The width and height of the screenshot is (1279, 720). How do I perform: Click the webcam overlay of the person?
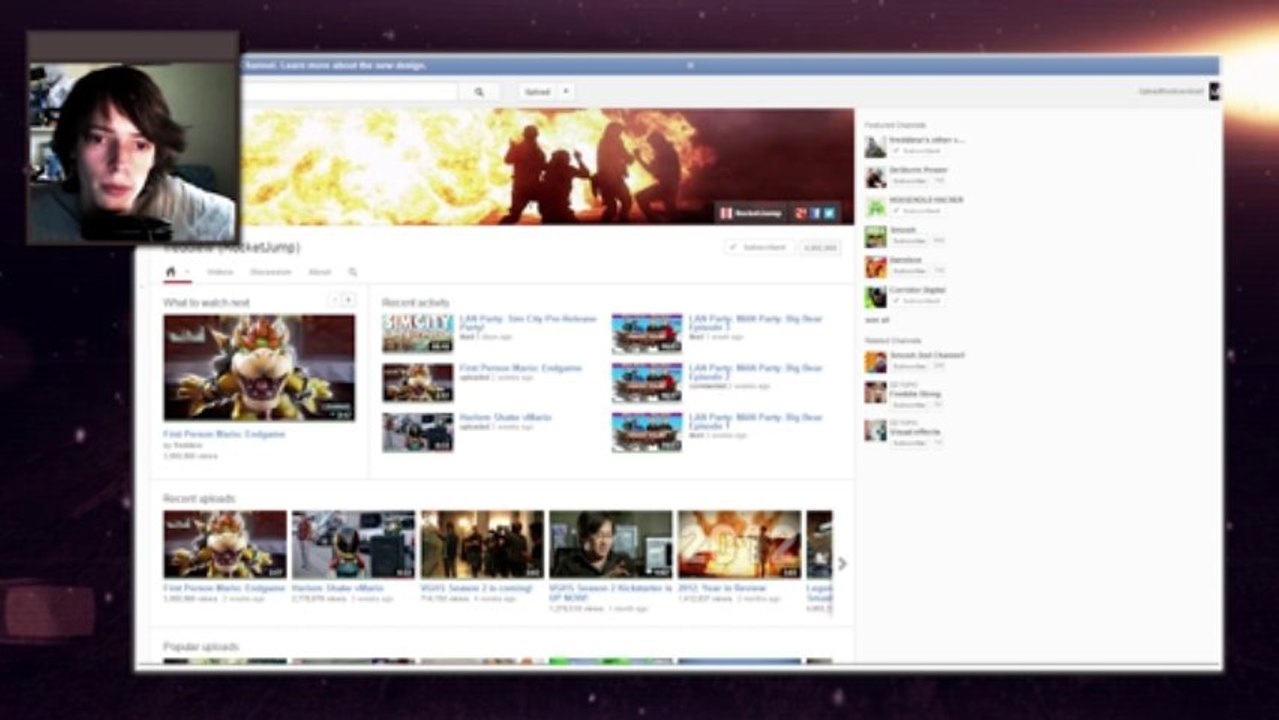[132, 137]
